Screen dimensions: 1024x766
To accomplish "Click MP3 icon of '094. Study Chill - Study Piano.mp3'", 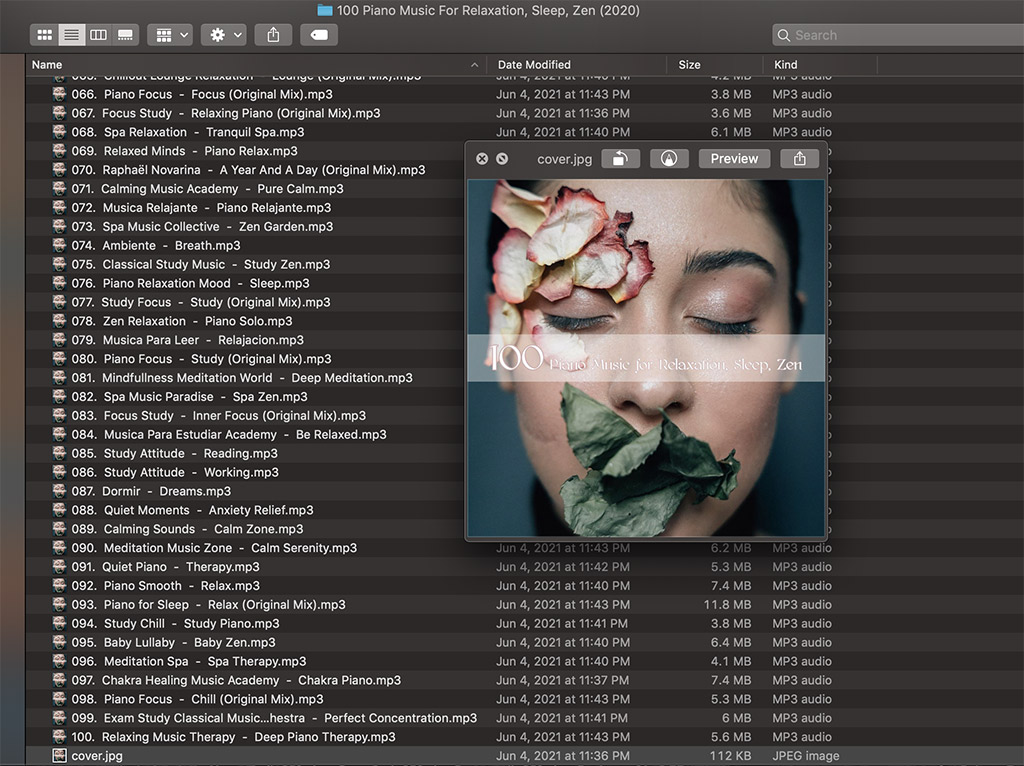I will tap(59, 624).
